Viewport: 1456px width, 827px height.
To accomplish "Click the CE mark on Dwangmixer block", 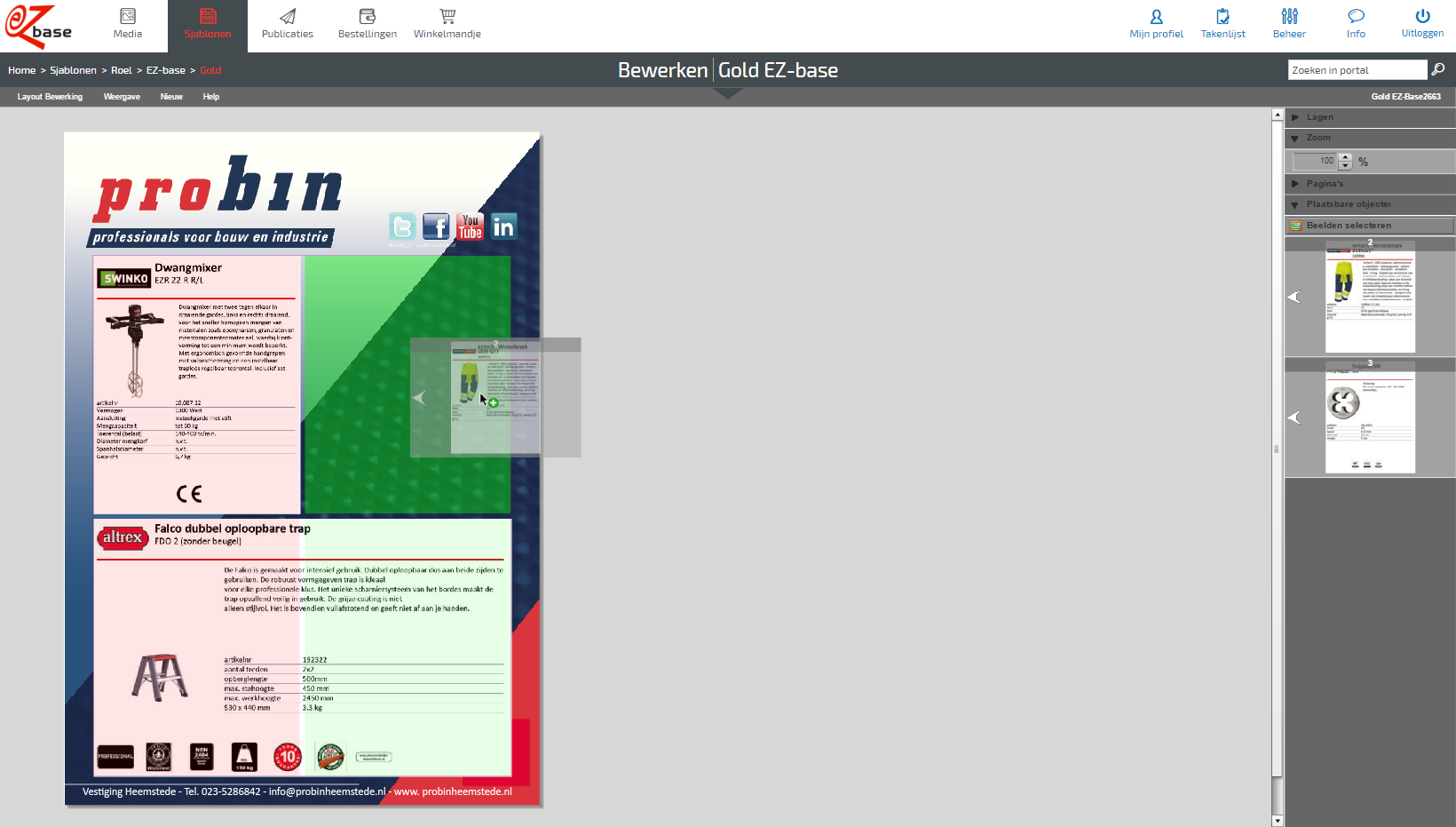I will pos(189,494).
